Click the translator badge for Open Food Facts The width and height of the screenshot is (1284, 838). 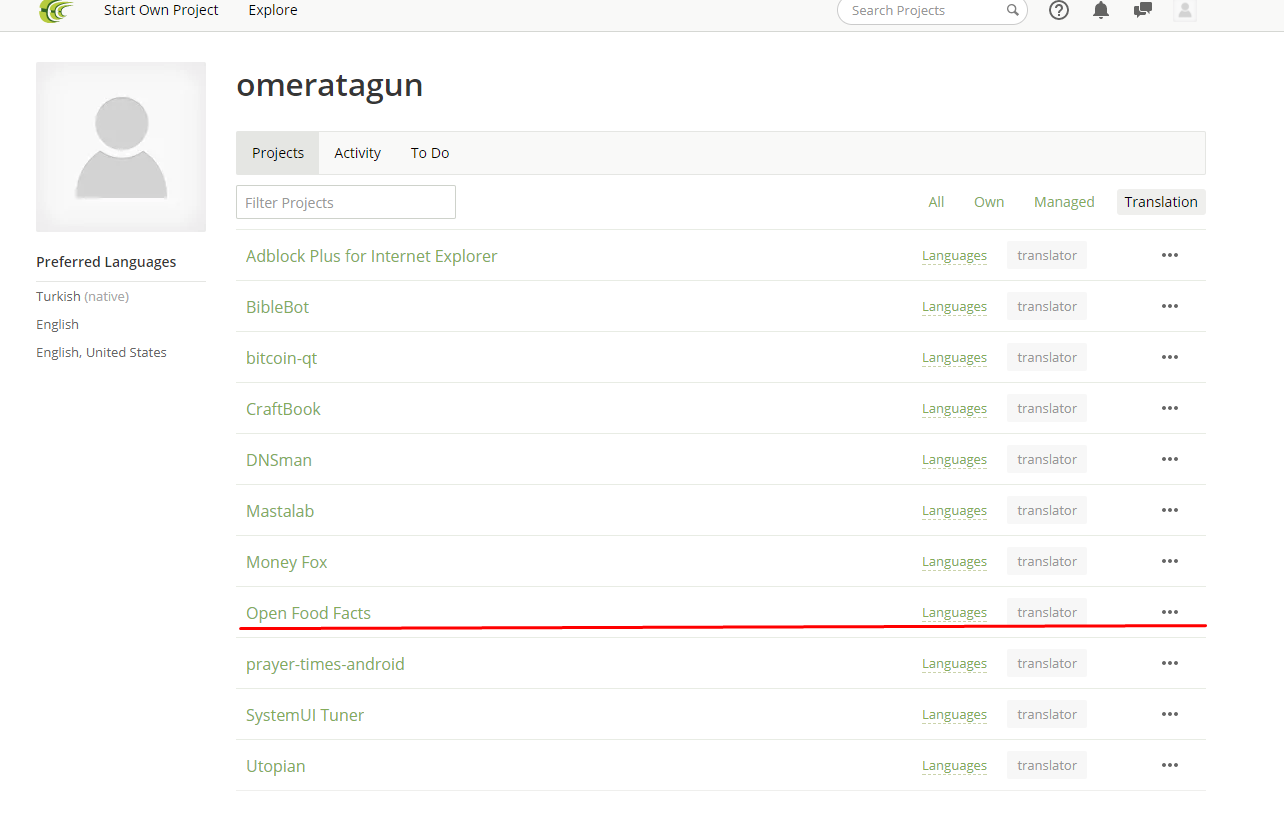click(1047, 612)
